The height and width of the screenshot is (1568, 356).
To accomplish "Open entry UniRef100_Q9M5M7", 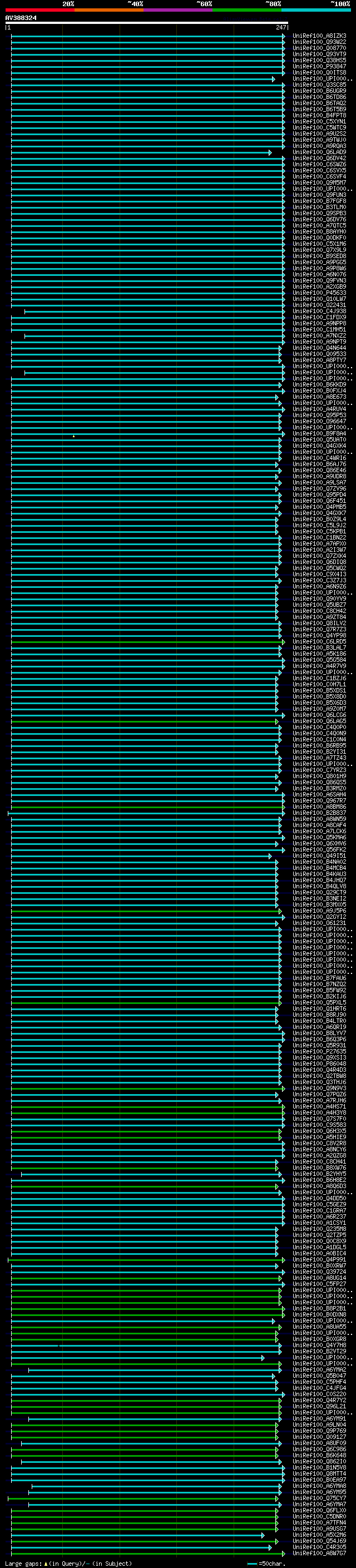I will pos(319,182).
